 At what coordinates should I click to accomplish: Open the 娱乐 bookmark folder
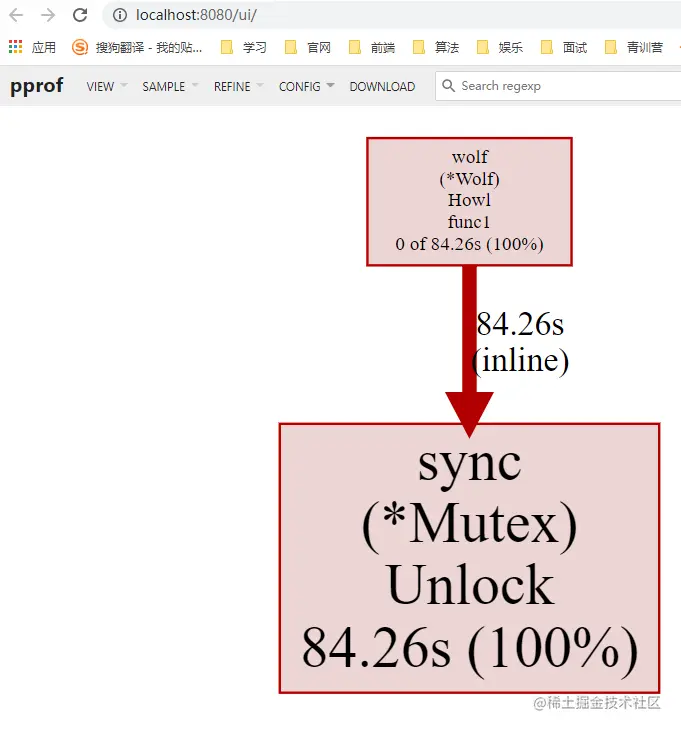pos(500,47)
